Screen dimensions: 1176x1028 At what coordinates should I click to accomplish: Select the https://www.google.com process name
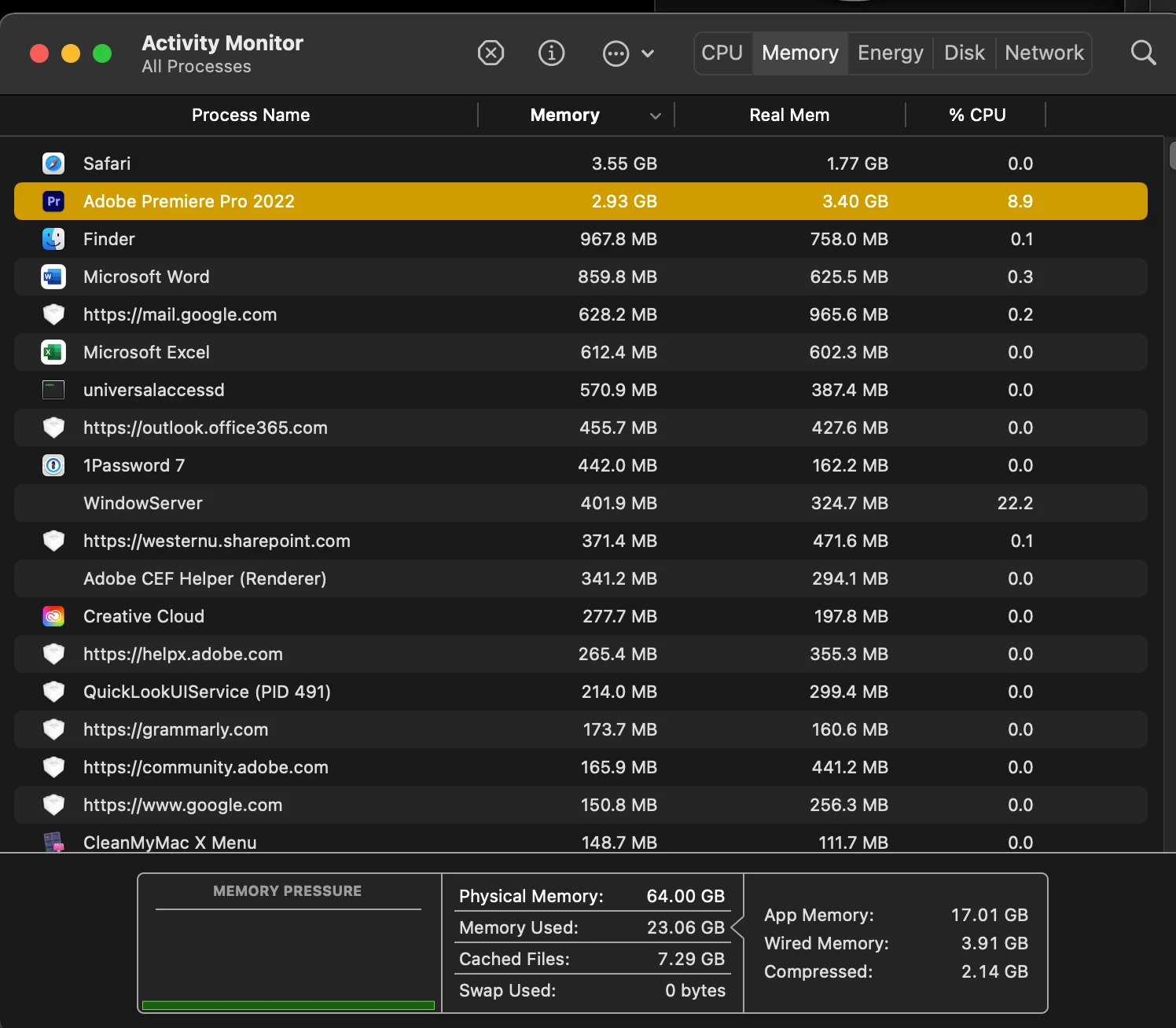click(x=183, y=805)
